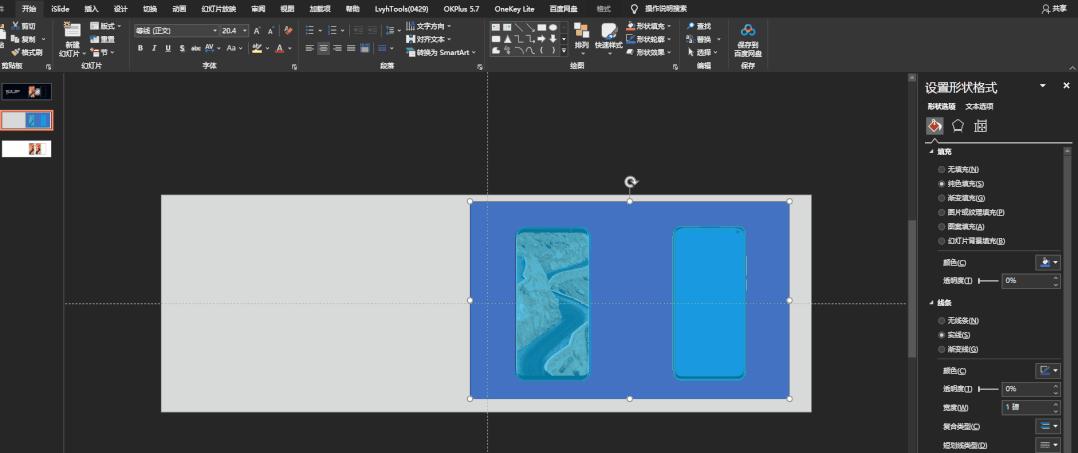The width and height of the screenshot is (1078, 453).
Task: Collapse the Fill (填充) section
Action: pos(932,151)
